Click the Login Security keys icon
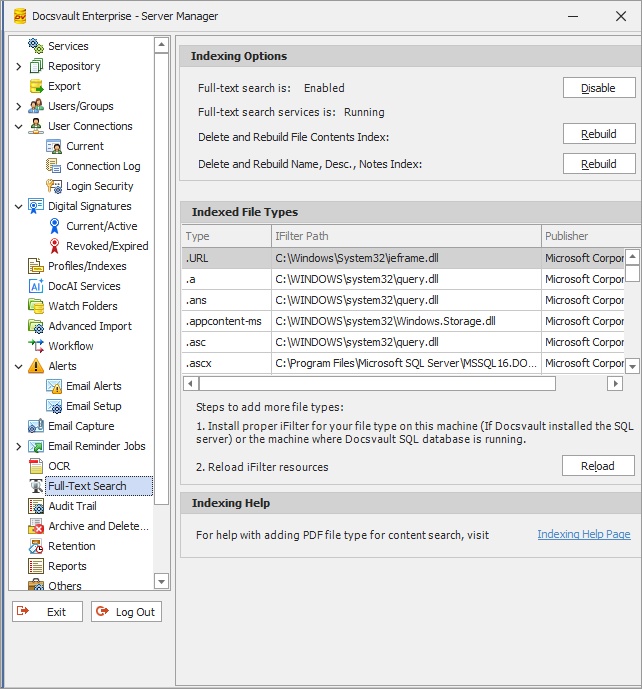This screenshot has width=642, height=689. tap(54, 186)
